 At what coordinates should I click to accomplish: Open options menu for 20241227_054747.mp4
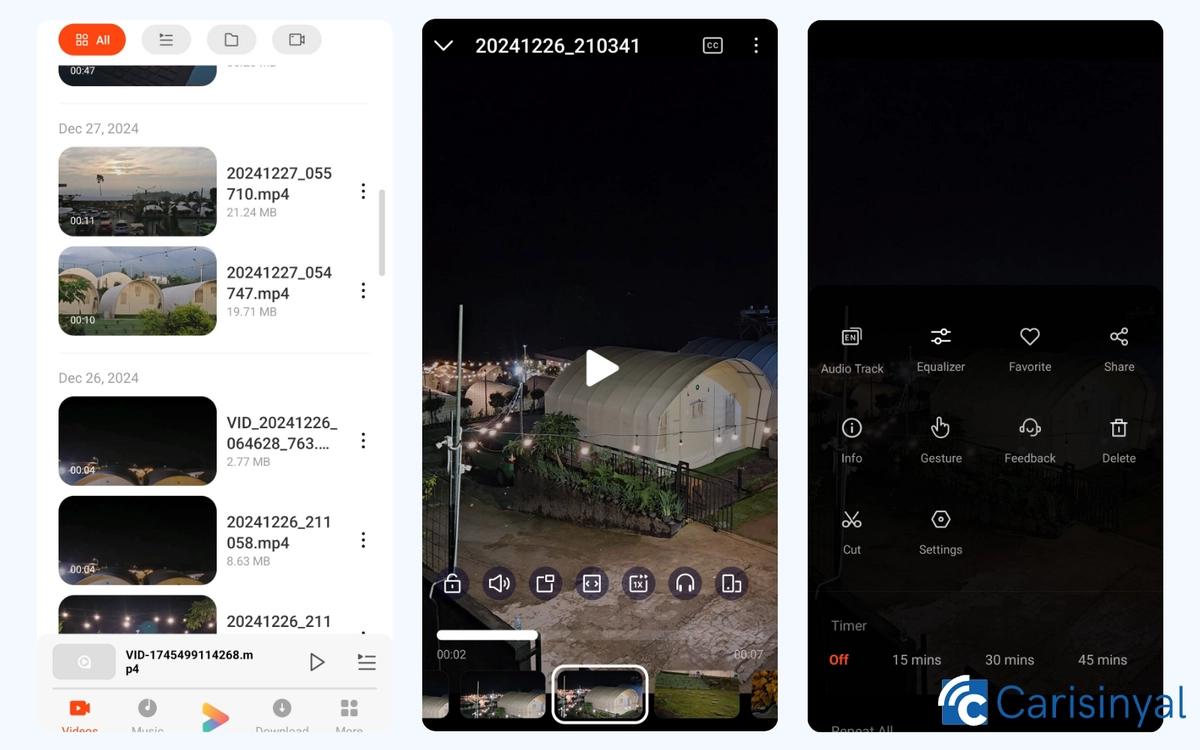[363, 291]
